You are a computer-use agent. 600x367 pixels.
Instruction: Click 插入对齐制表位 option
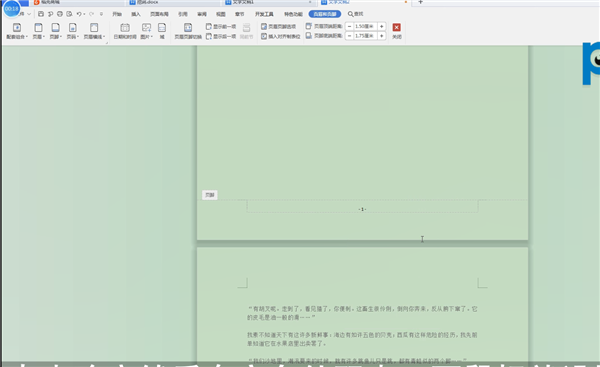click(280, 36)
